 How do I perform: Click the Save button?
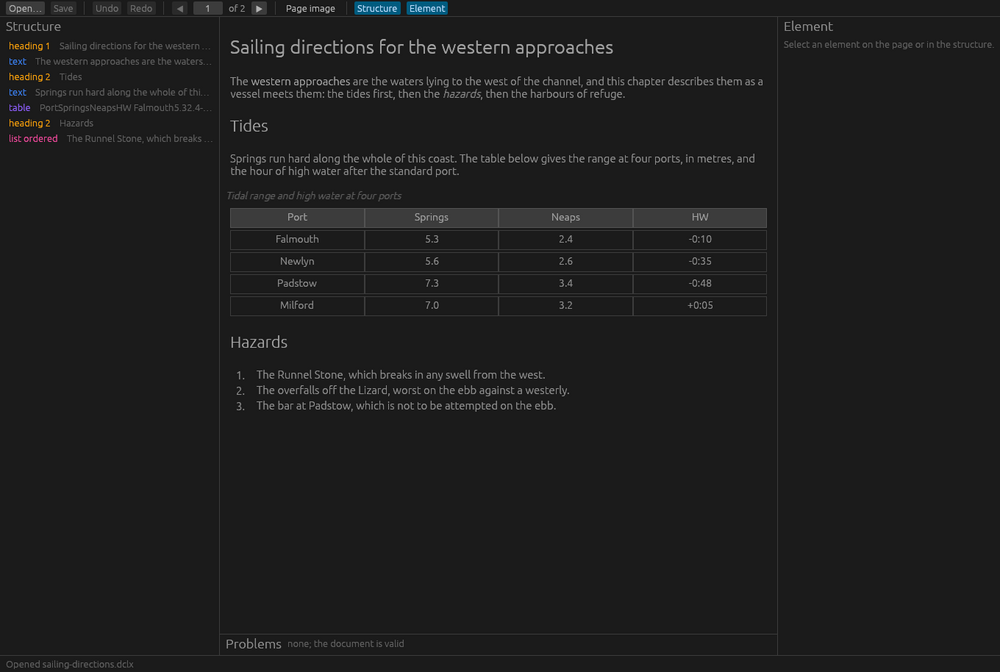point(63,8)
